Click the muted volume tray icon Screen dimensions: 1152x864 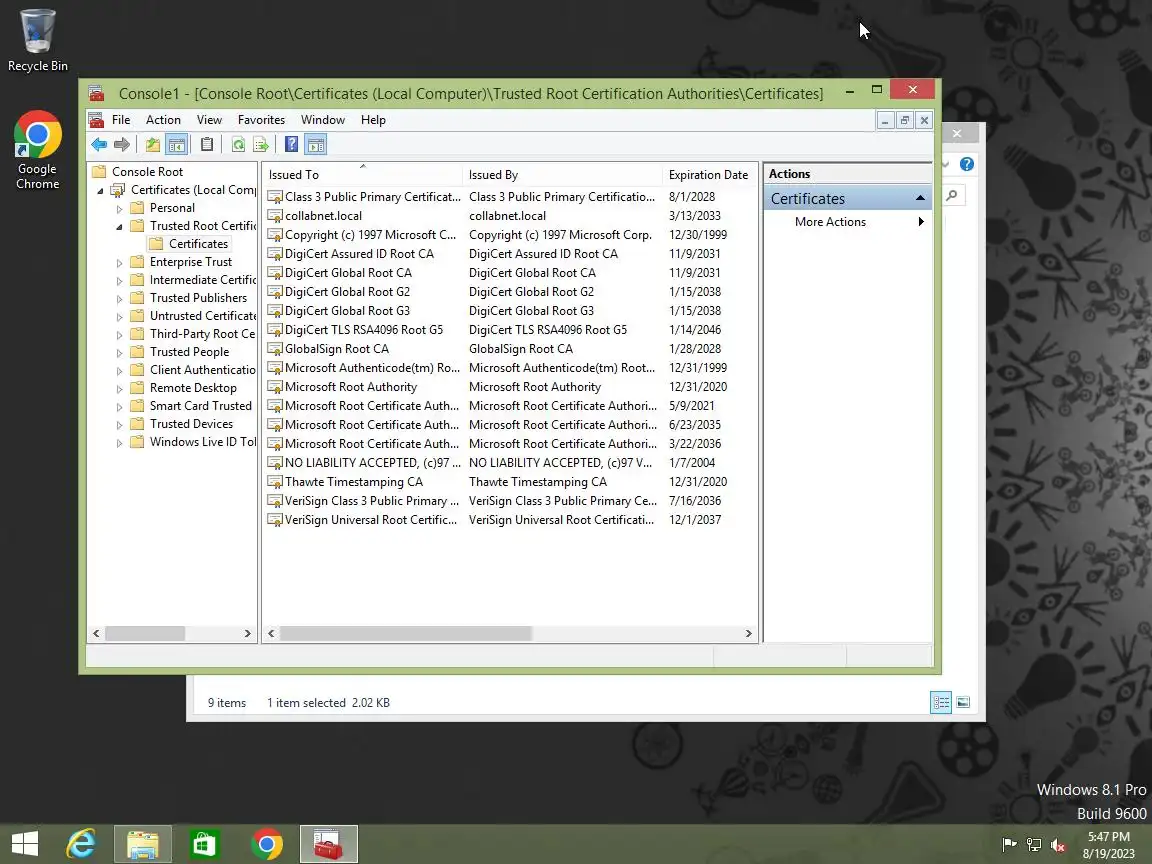(x=1058, y=845)
